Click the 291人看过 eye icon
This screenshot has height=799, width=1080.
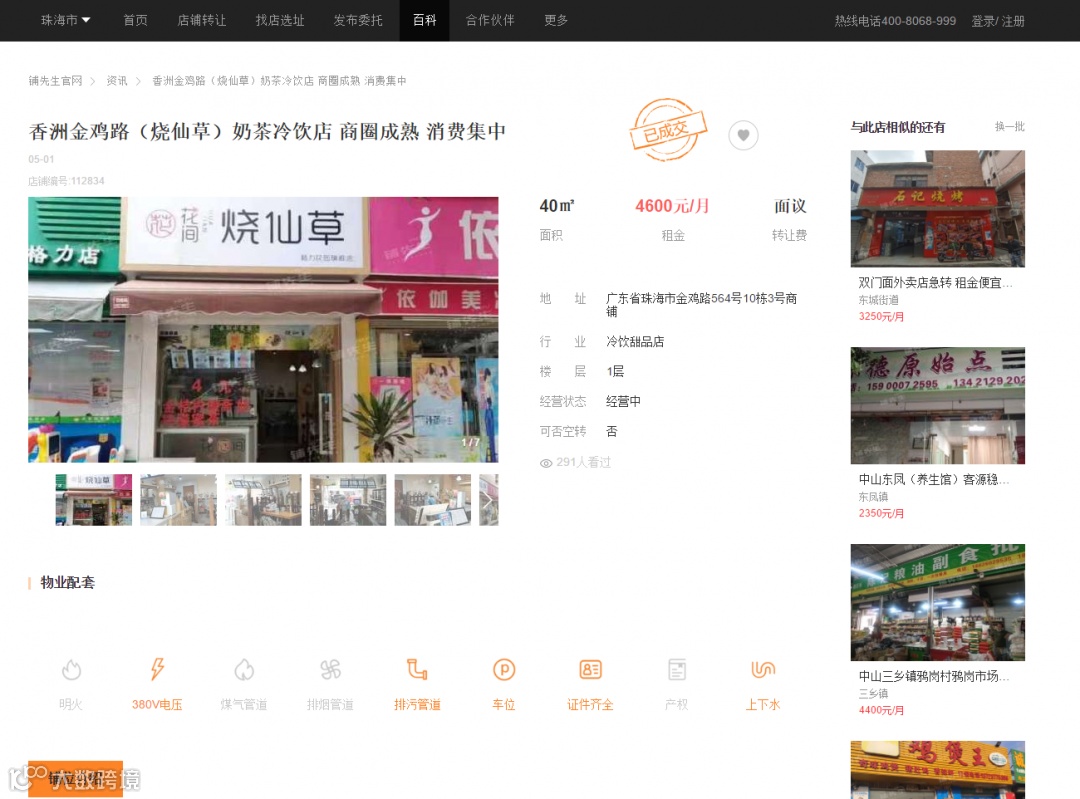[546, 463]
